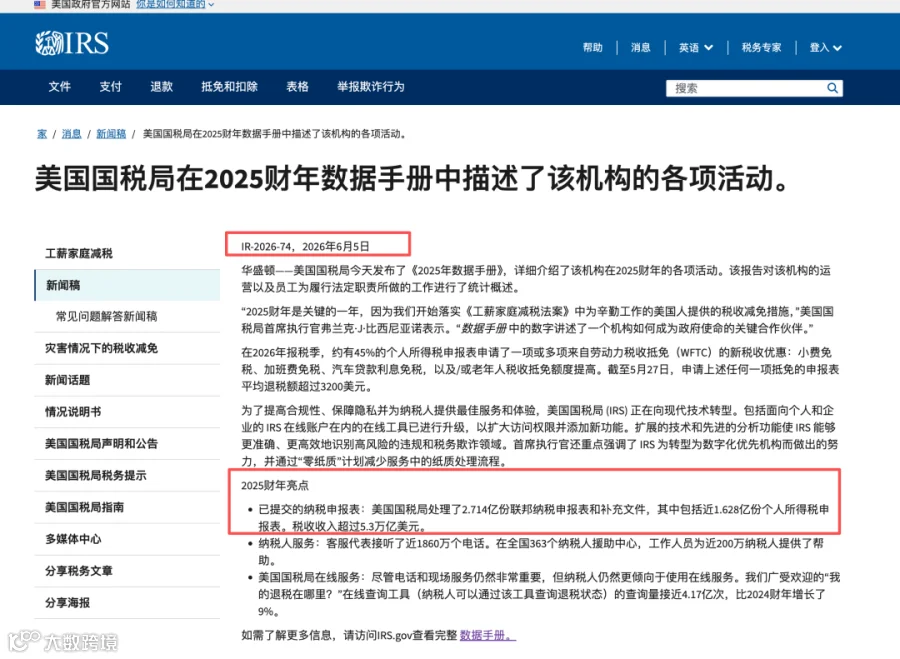Open the 文件 navigation menu

60,87
